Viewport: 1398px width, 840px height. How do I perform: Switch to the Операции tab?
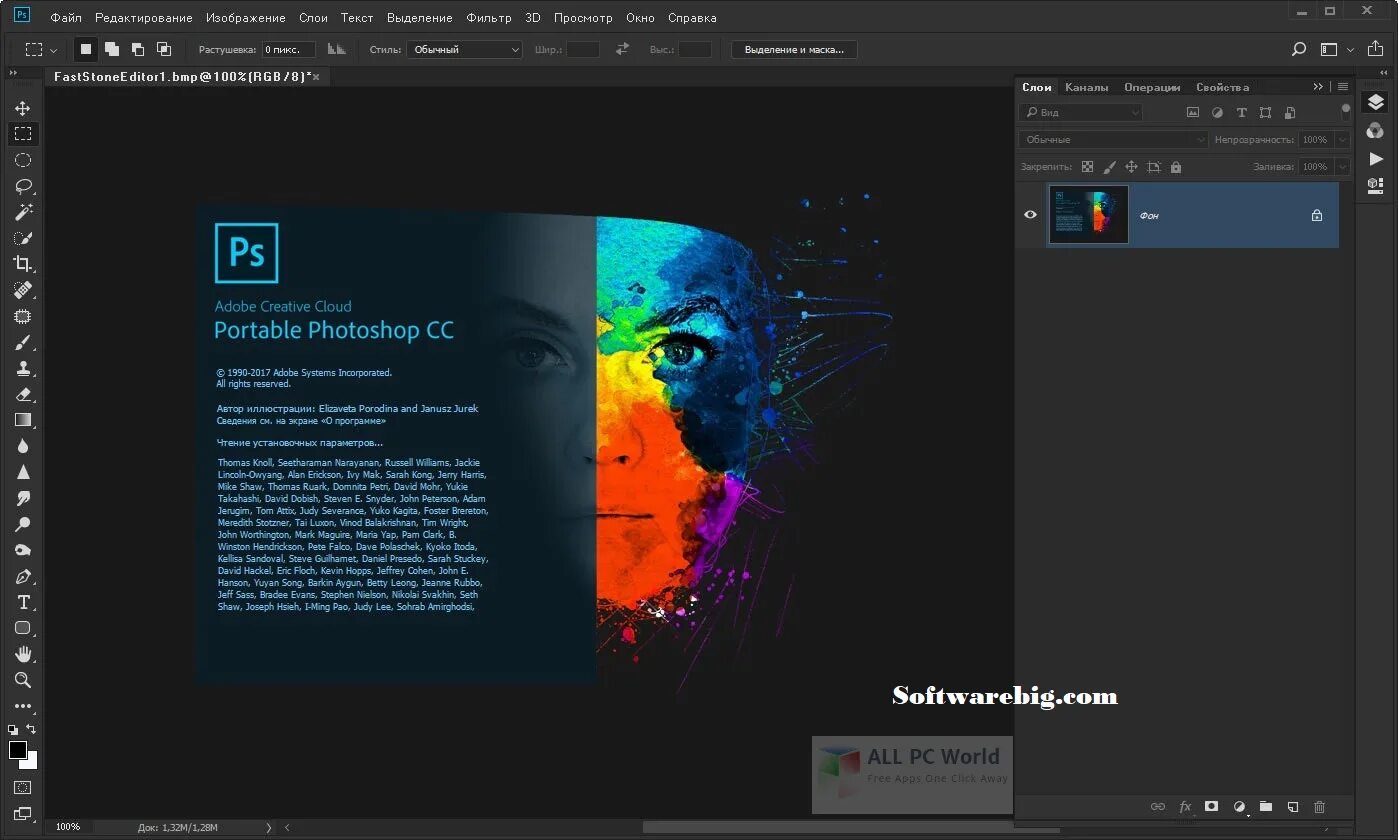click(1152, 87)
